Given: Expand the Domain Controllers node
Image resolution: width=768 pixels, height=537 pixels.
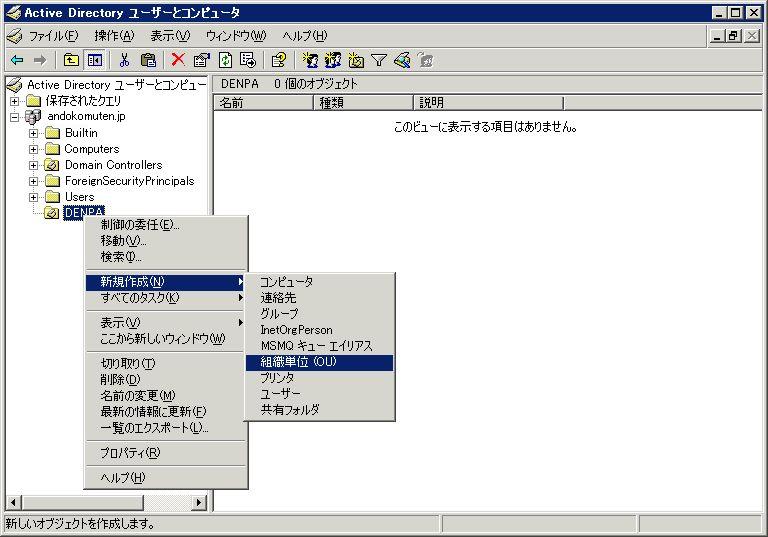Looking at the screenshot, I should pos(33,165).
